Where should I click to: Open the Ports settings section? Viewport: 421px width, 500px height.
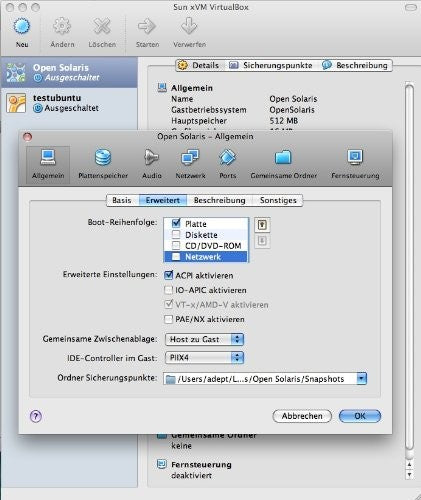point(228,165)
